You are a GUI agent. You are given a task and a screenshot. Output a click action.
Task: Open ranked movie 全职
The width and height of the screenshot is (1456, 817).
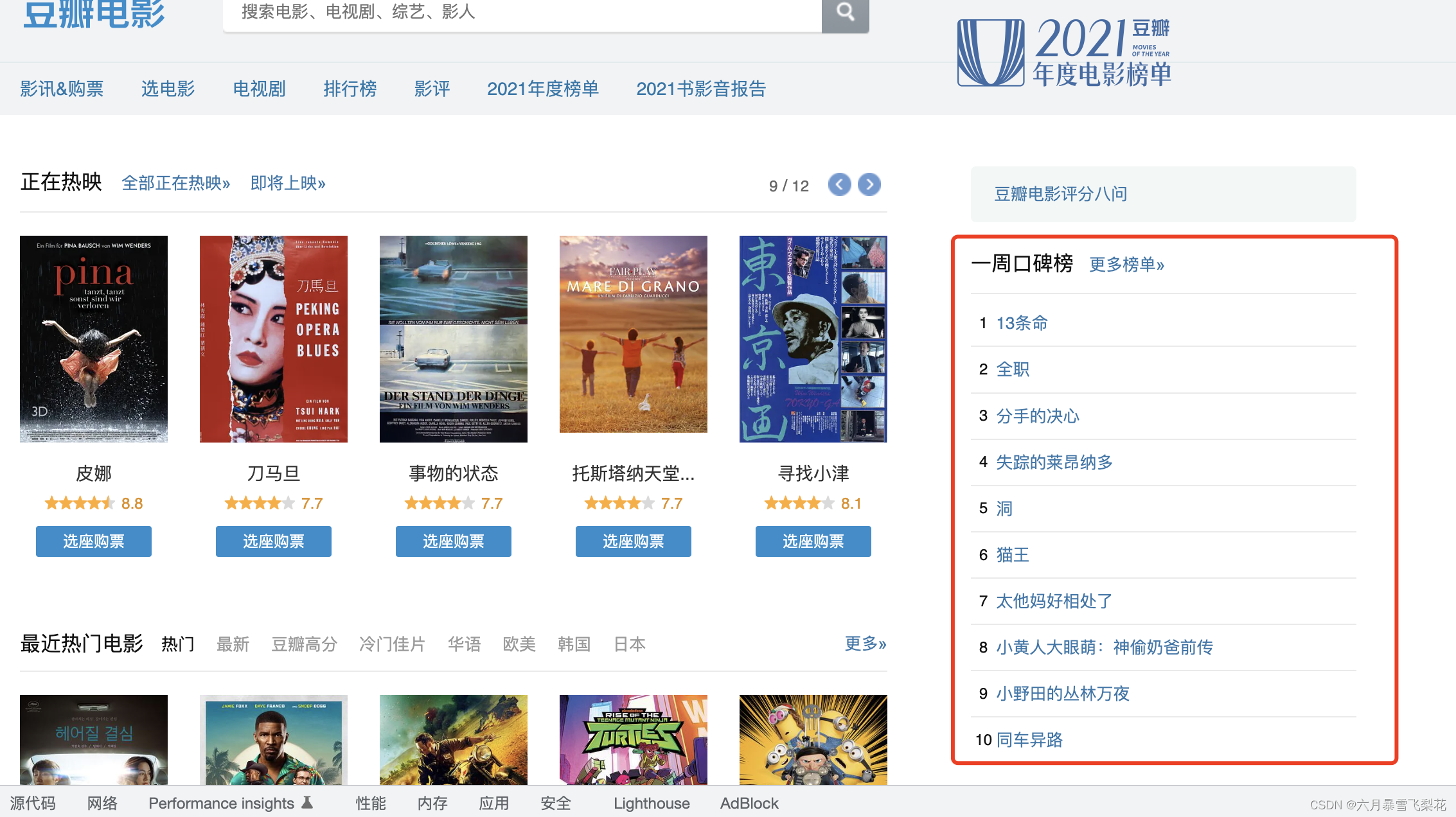tap(1013, 369)
